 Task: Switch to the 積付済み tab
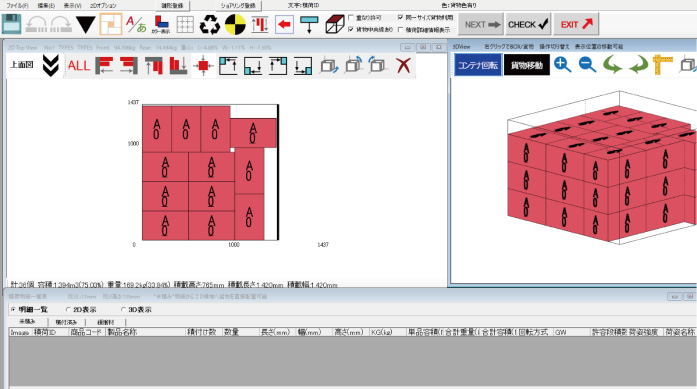pos(66,322)
